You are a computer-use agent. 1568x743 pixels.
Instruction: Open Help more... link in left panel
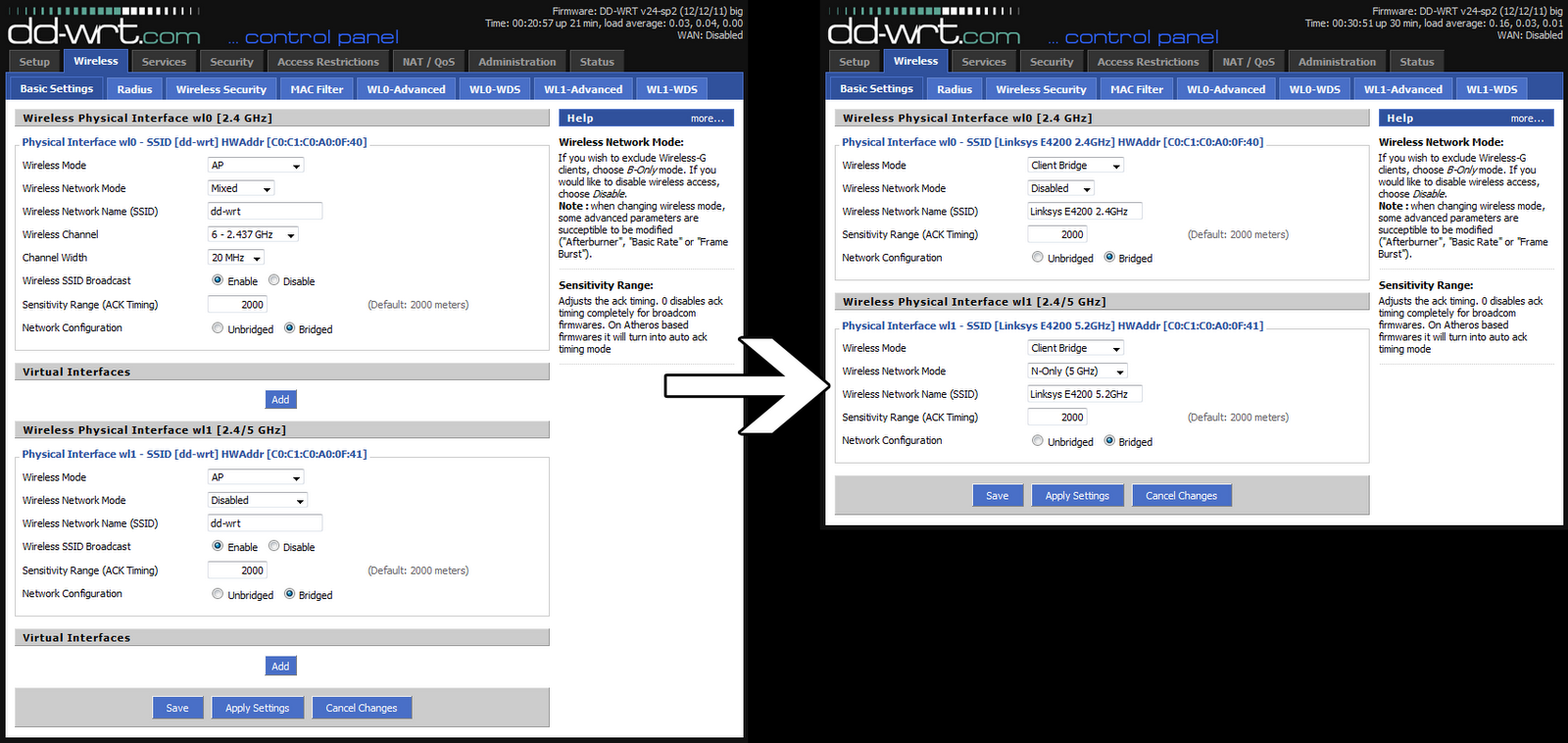click(x=708, y=119)
